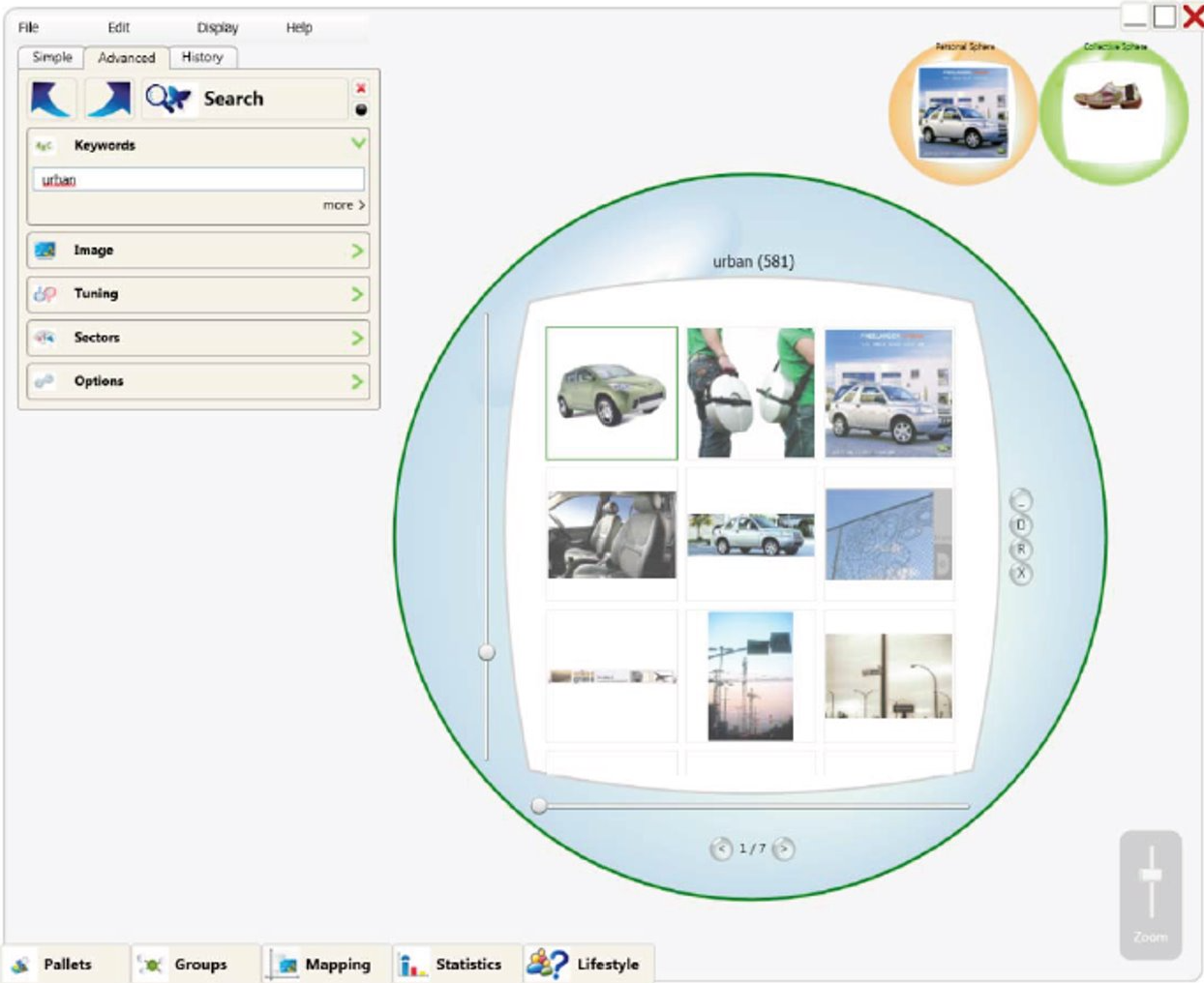The image size is (1204, 983).
Task: Select the green concept car thumbnail
Action: coord(612,393)
